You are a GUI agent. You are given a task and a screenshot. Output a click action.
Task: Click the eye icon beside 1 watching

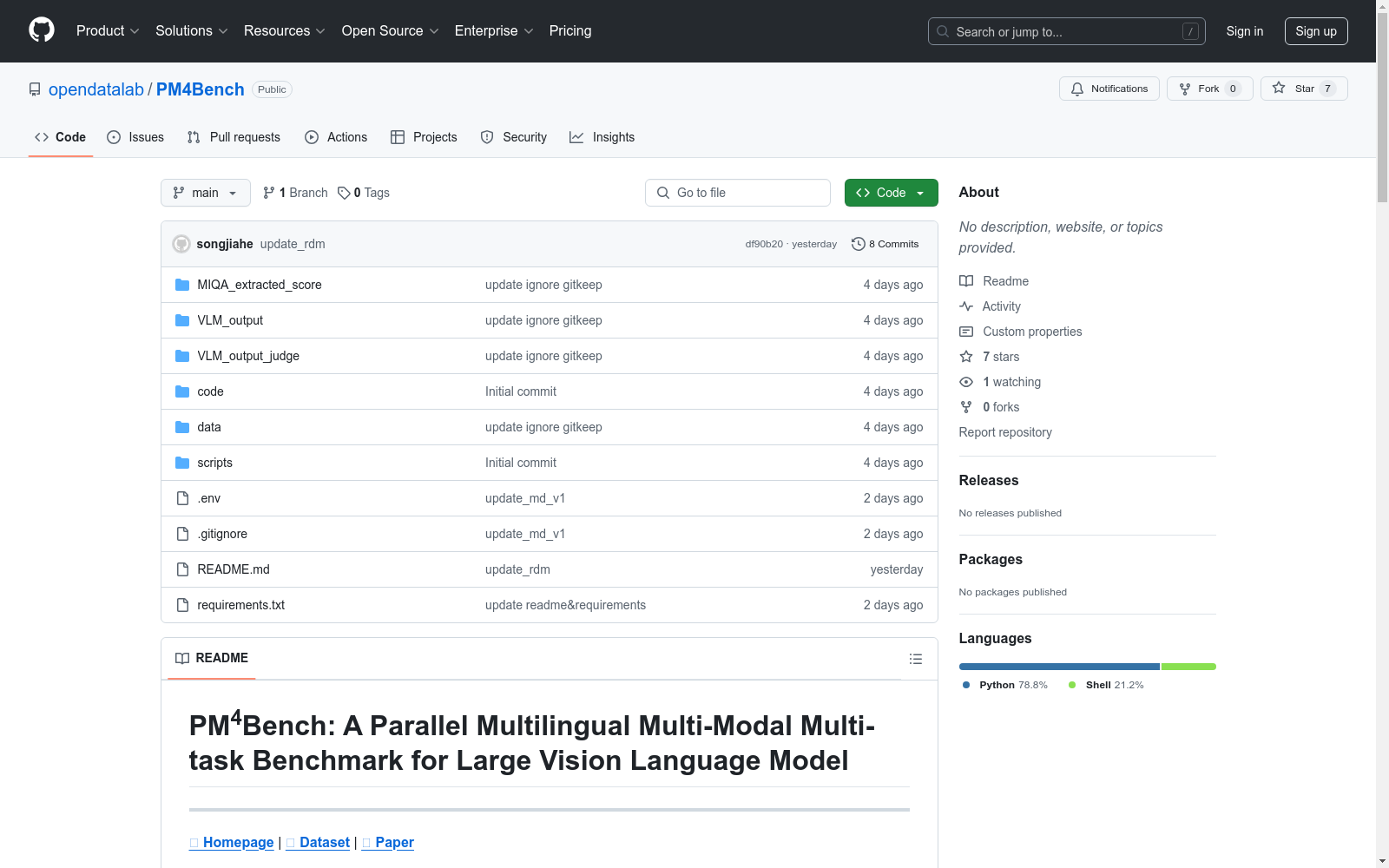966,382
